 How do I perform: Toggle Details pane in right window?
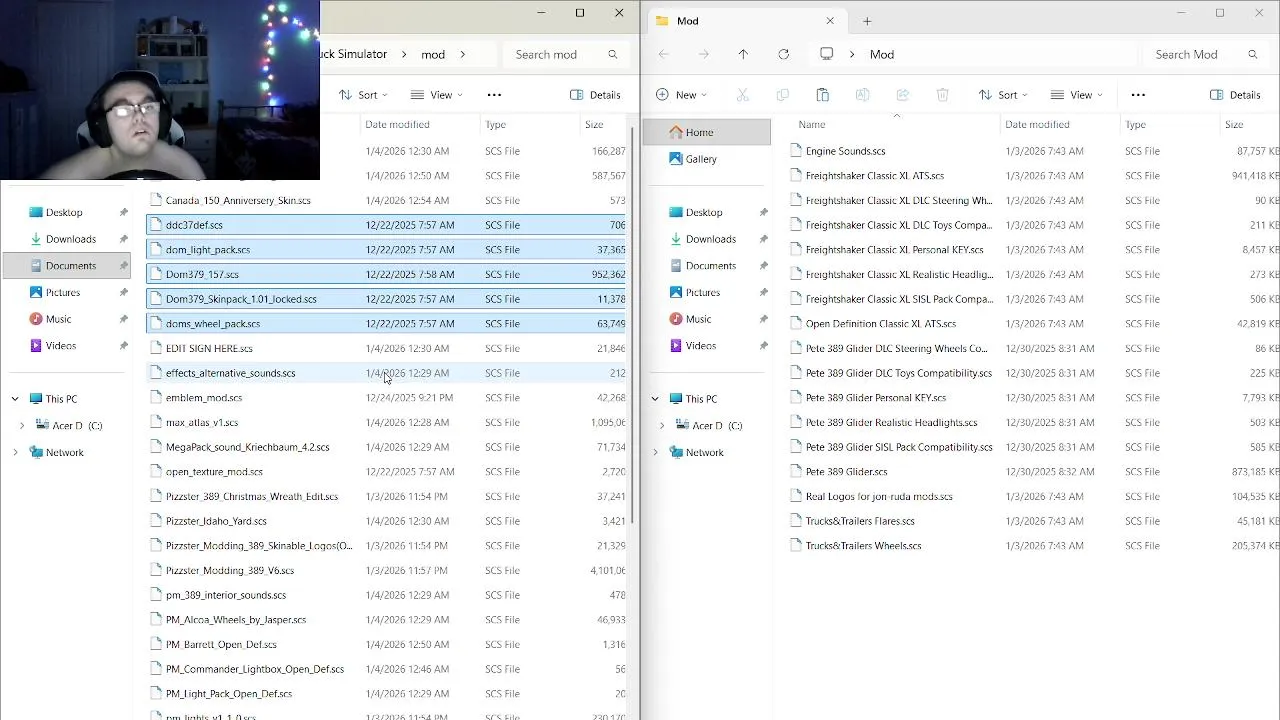pos(1235,95)
